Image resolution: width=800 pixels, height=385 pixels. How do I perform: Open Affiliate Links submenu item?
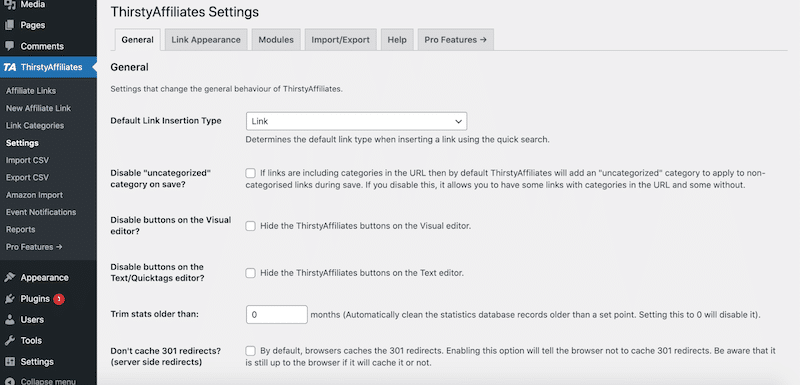(31, 91)
